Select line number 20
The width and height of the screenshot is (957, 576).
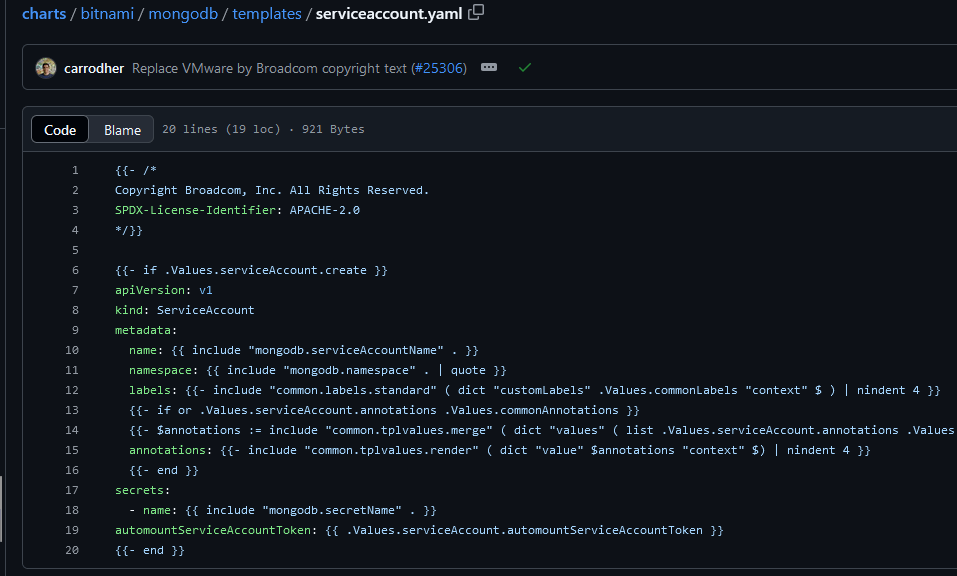pyautogui.click(x=72, y=550)
